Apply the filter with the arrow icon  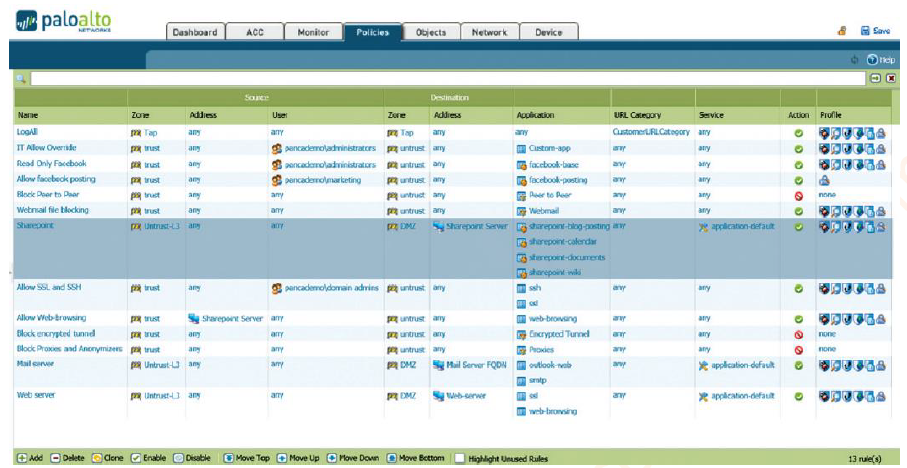(x=876, y=78)
